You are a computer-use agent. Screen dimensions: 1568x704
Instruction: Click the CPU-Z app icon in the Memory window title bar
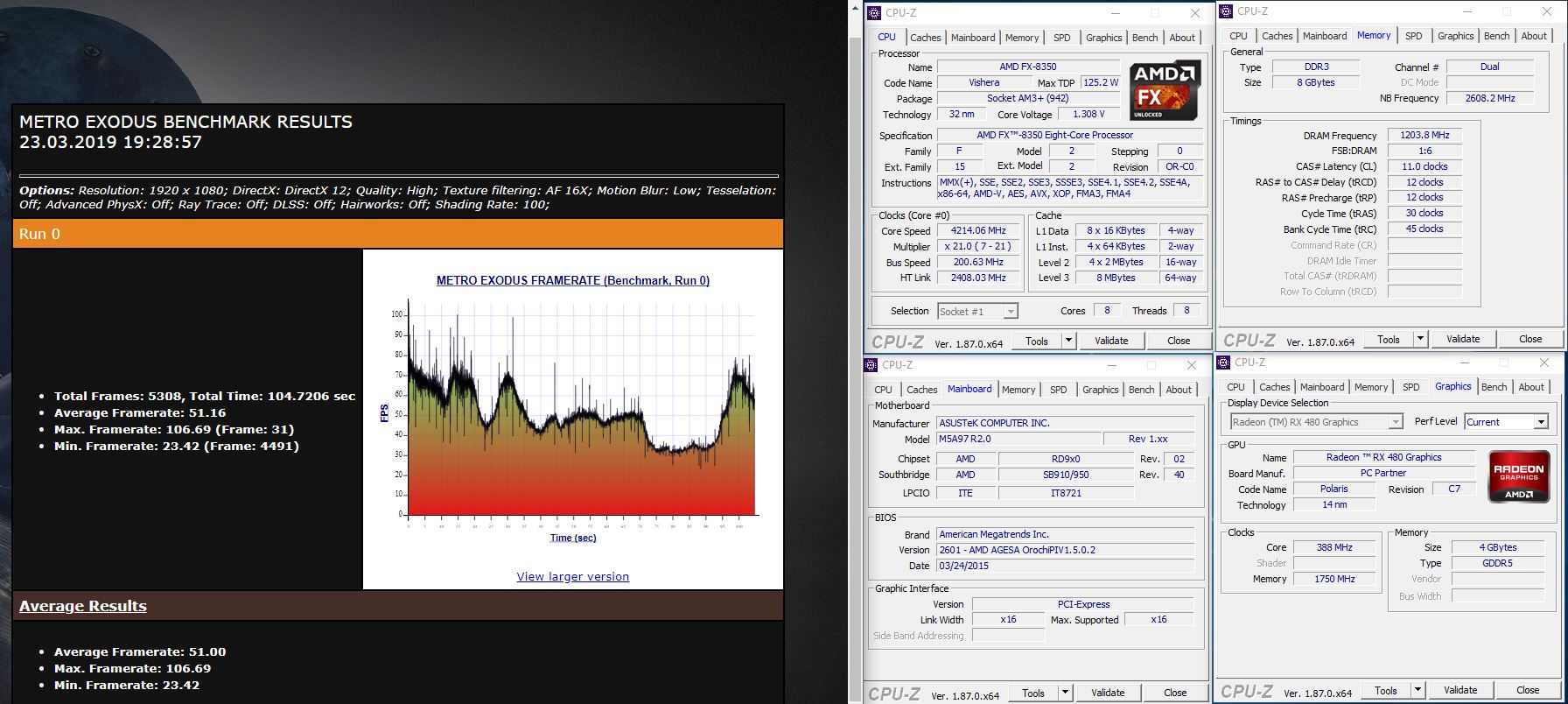(x=1225, y=11)
